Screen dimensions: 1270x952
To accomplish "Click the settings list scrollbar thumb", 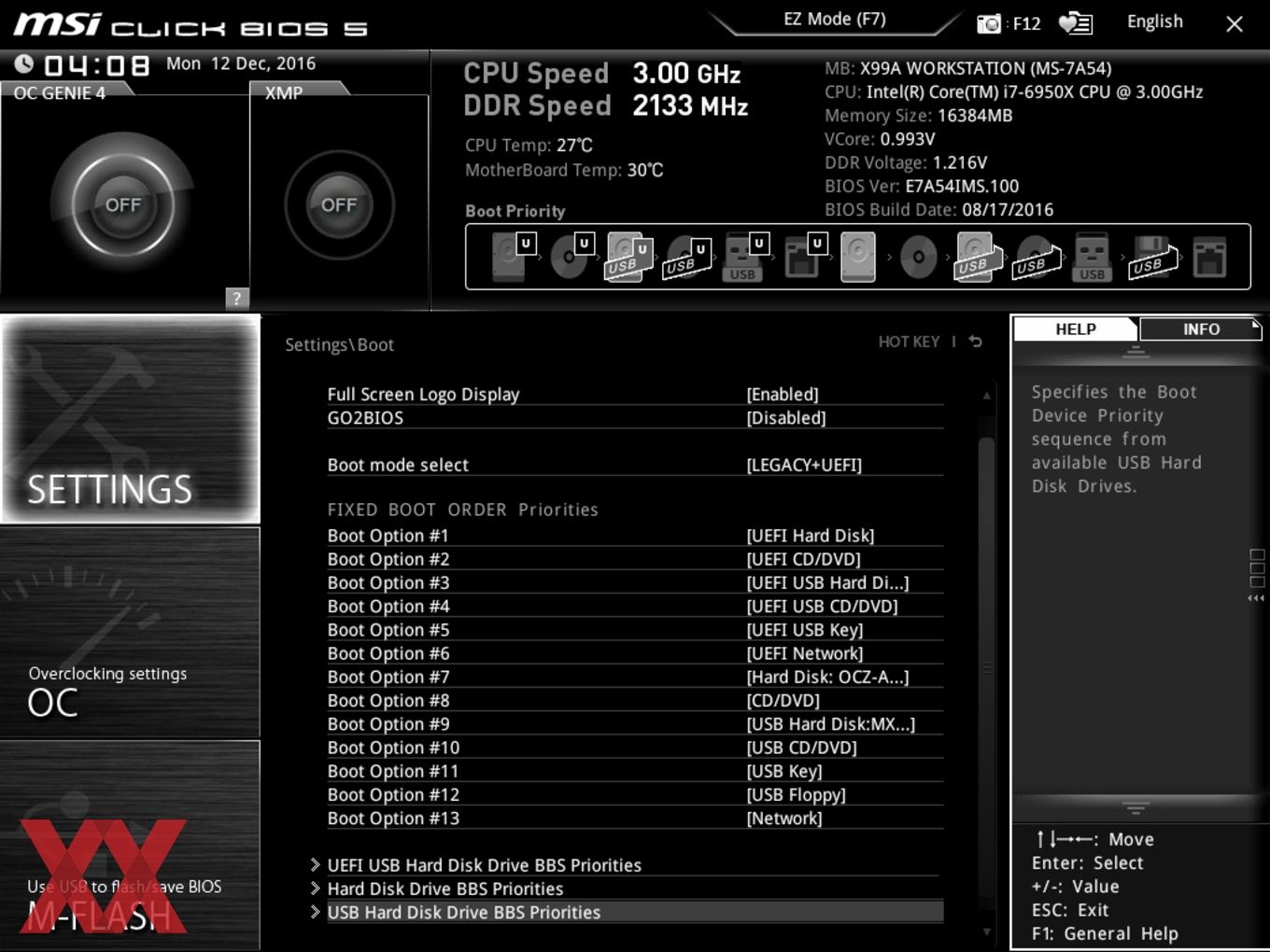I will (x=986, y=670).
